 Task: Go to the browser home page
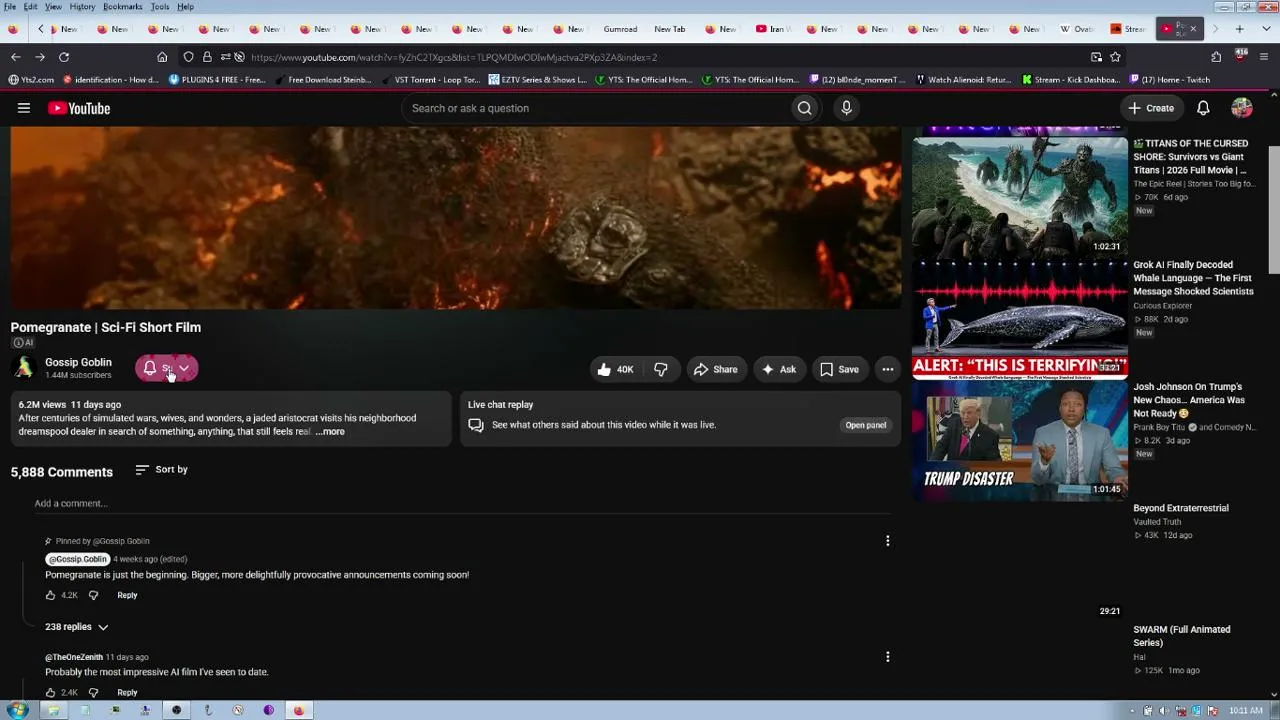click(x=162, y=57)
